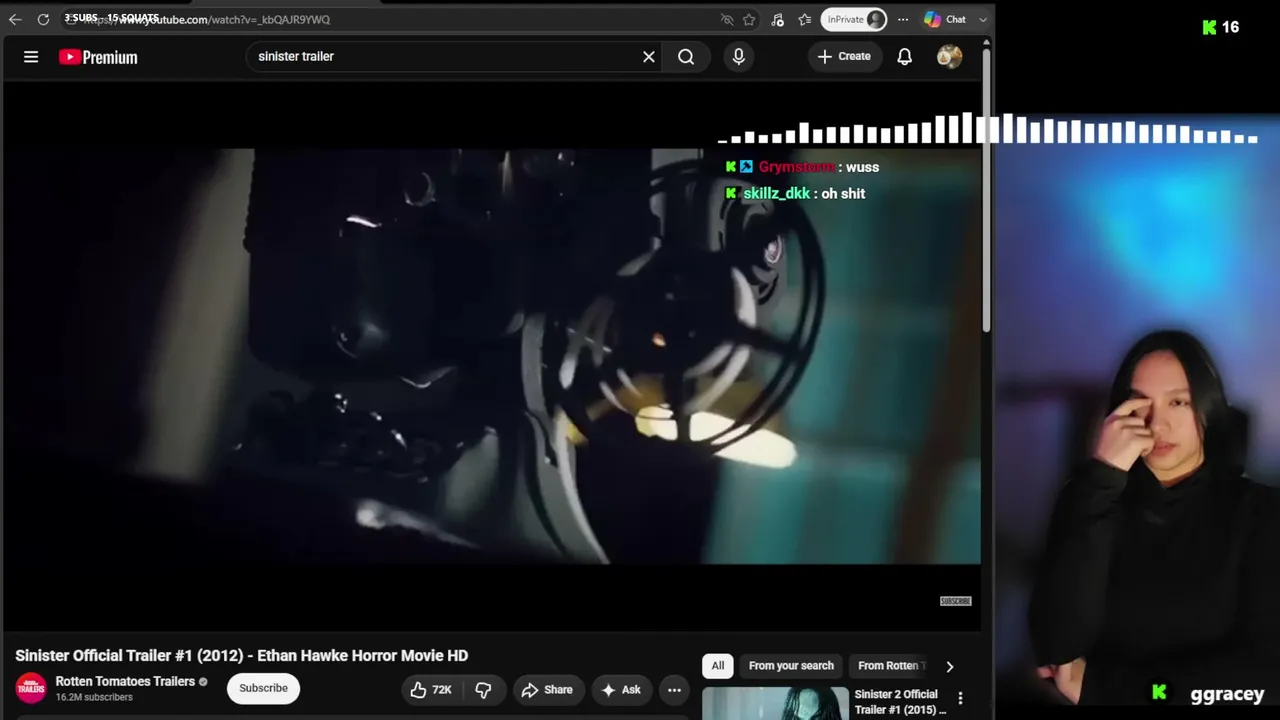Click the page vertical scrollbar
Viewport: 1280px width, 720px height.
(987, 190)
